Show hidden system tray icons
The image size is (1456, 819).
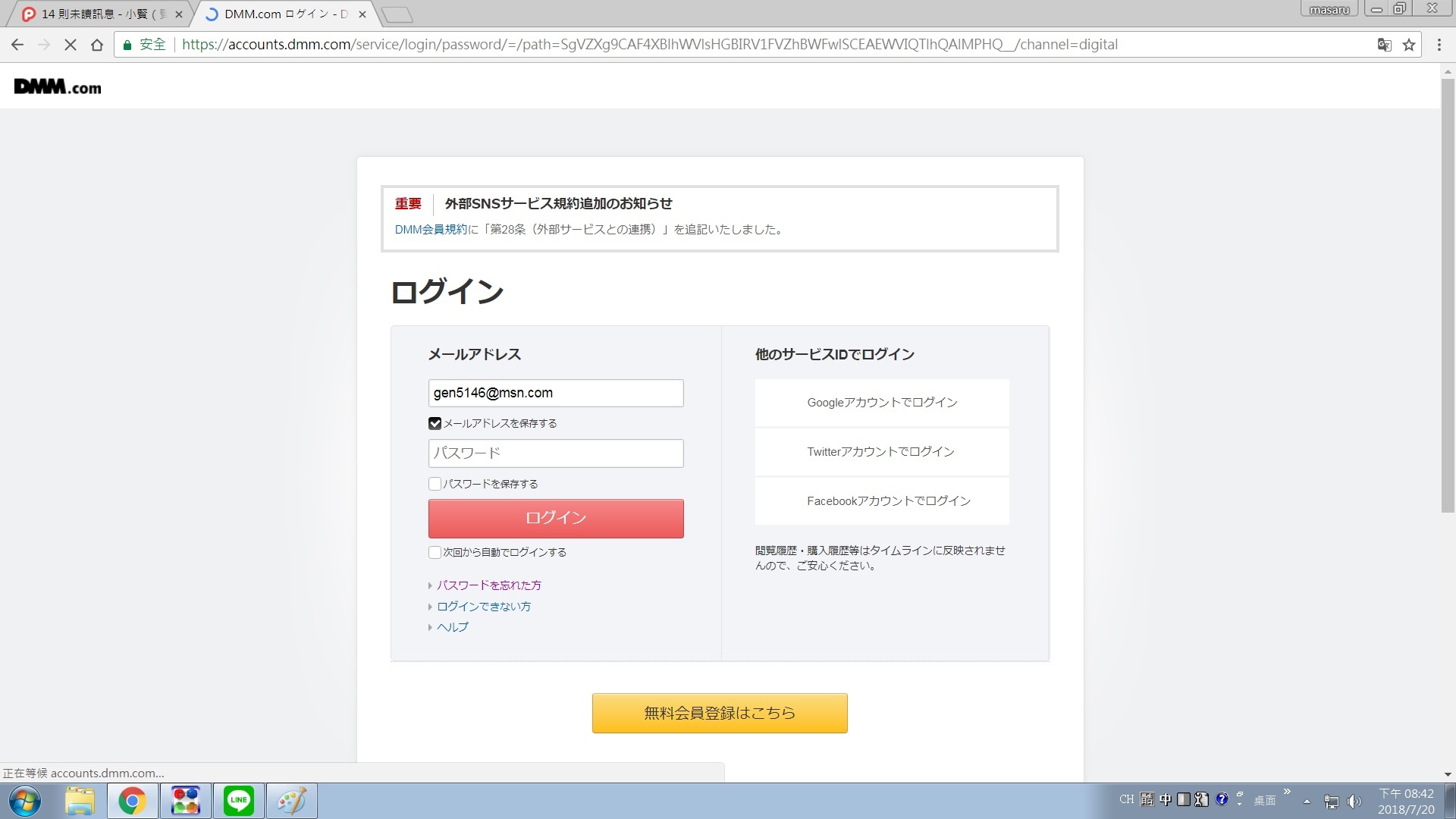tap(1307, 801)
